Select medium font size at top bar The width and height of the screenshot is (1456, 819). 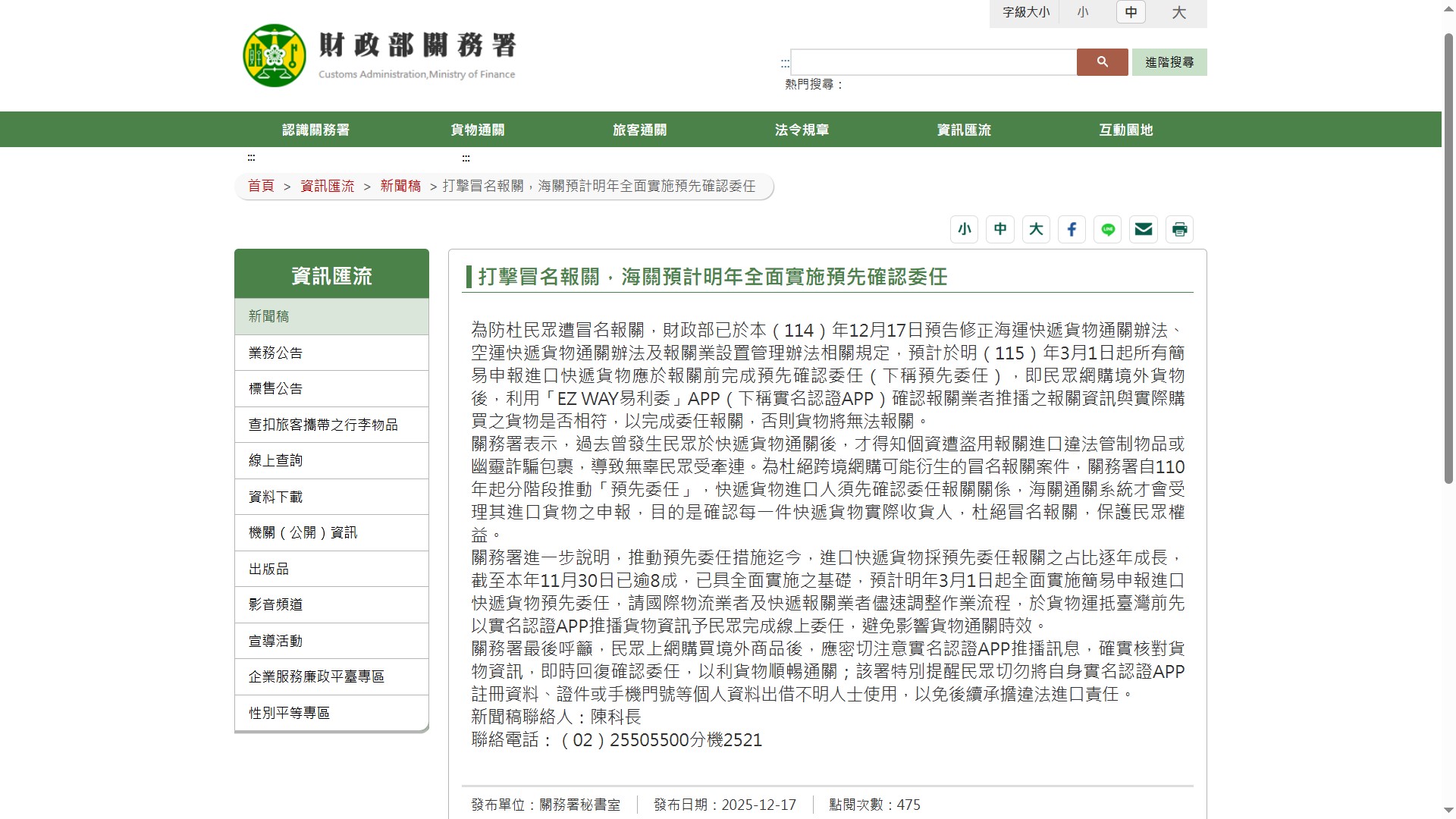point(1131,12)
